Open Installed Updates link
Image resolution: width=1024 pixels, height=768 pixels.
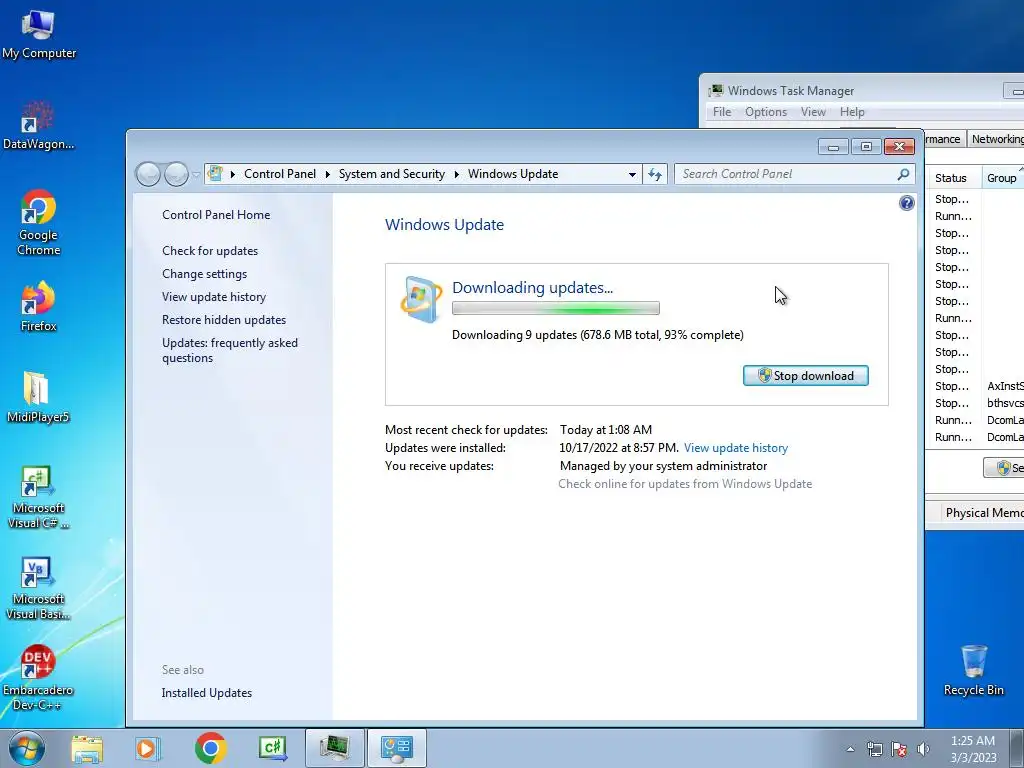click(x=206, y=693)
